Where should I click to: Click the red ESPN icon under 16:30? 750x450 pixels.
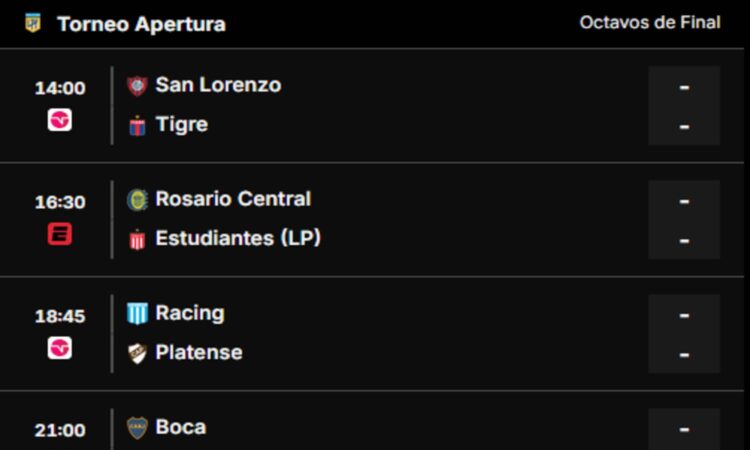pos(60,234)
